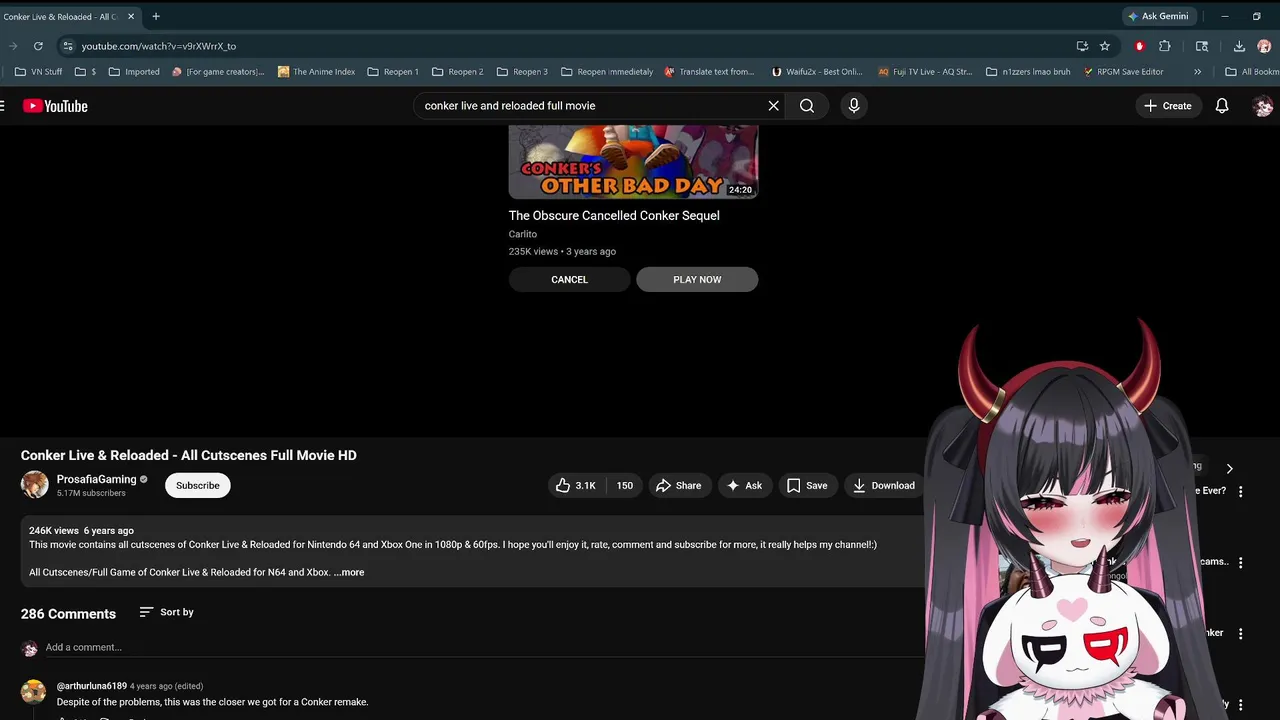The height and width of the screenshot is (720, 1280).
Task: Bookmark this page with the star icon
Action: tap(1105, 46)
